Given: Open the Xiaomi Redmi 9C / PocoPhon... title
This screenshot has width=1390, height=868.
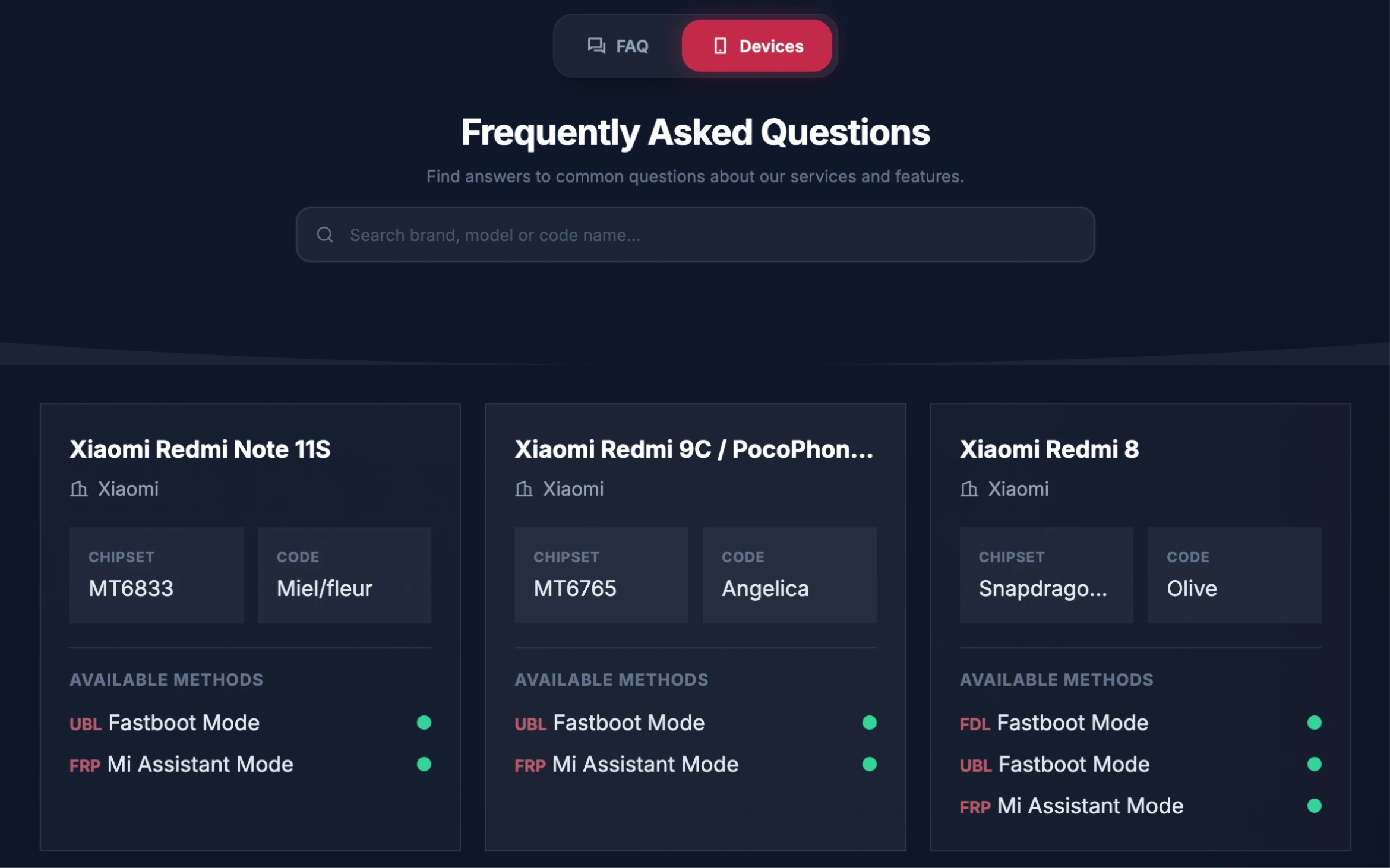Looking at the screenshot, I should tap(694, 449).
